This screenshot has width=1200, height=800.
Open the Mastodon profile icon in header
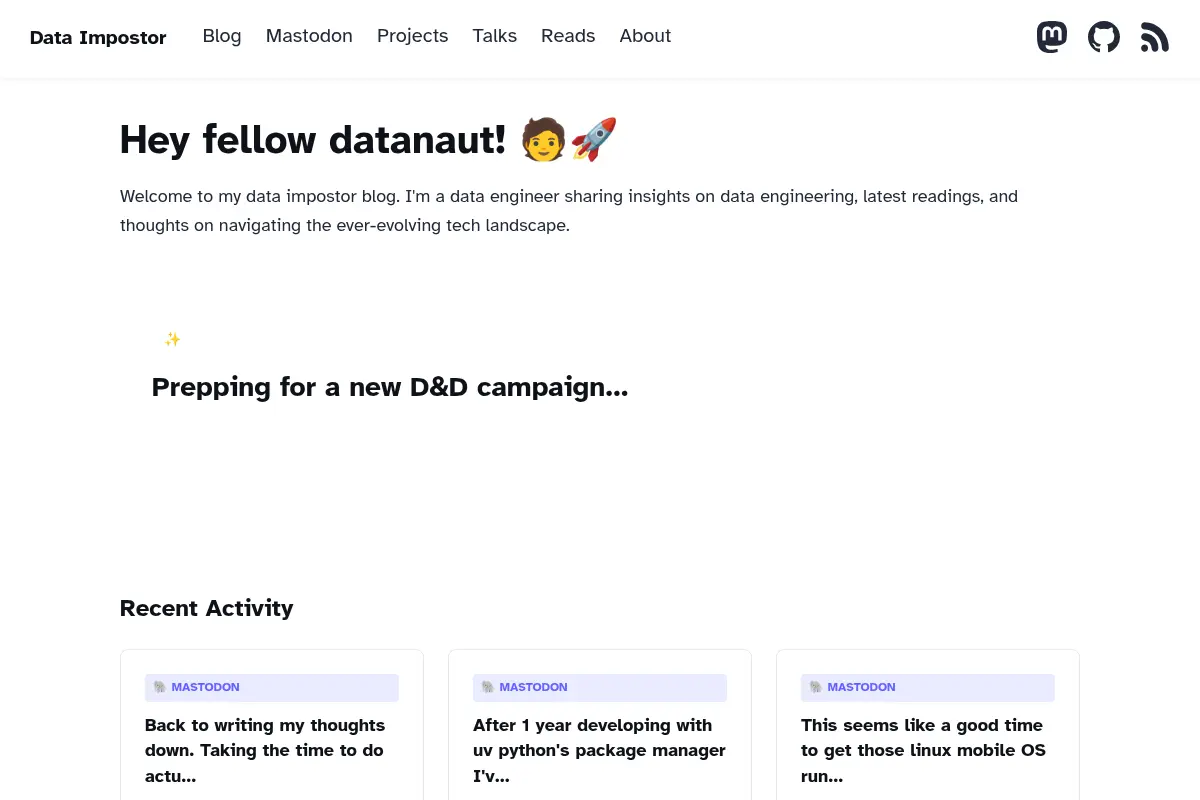(1052, 38)
